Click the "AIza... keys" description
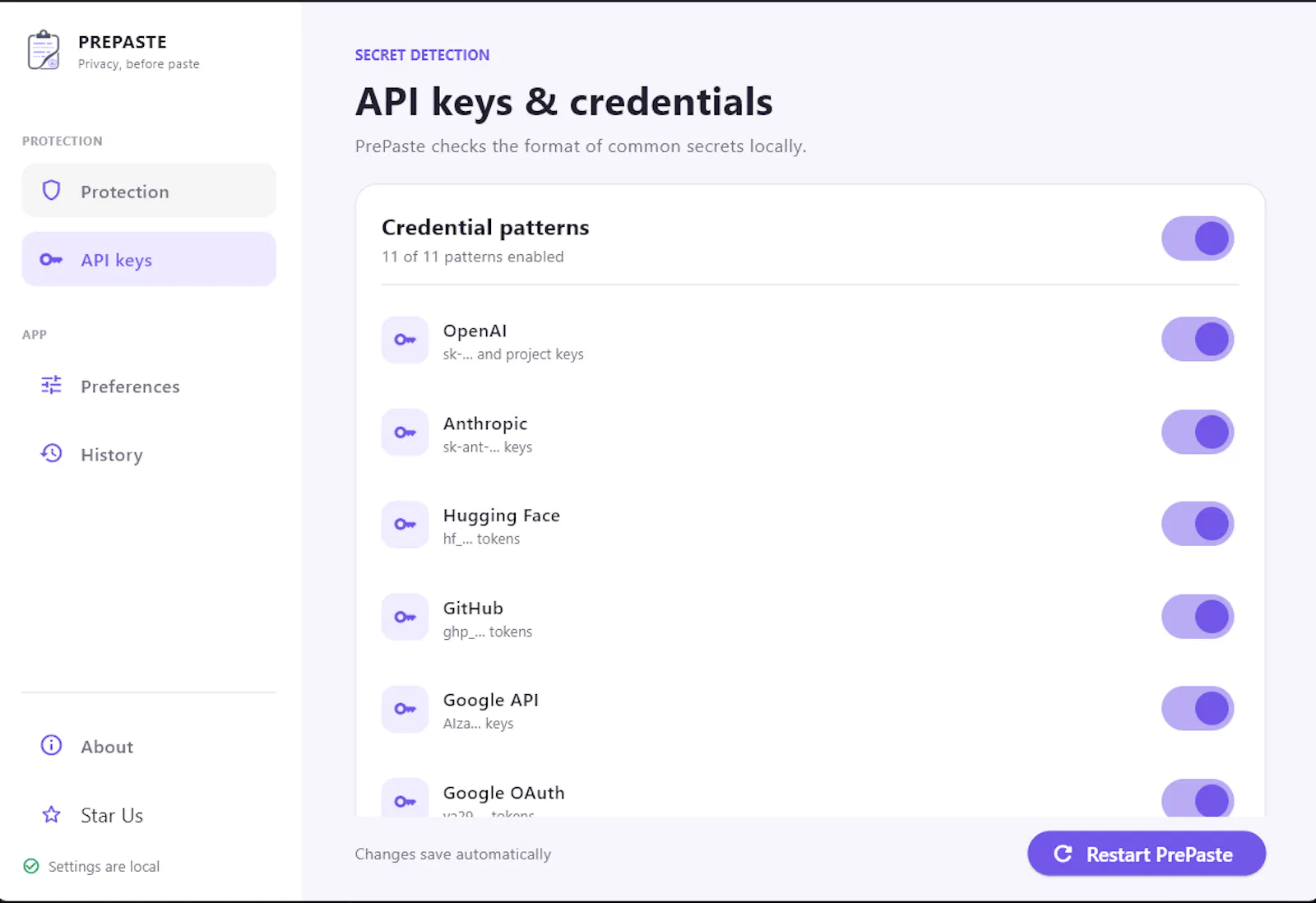Screen dimensions: 1316x903 coord(478,724)
